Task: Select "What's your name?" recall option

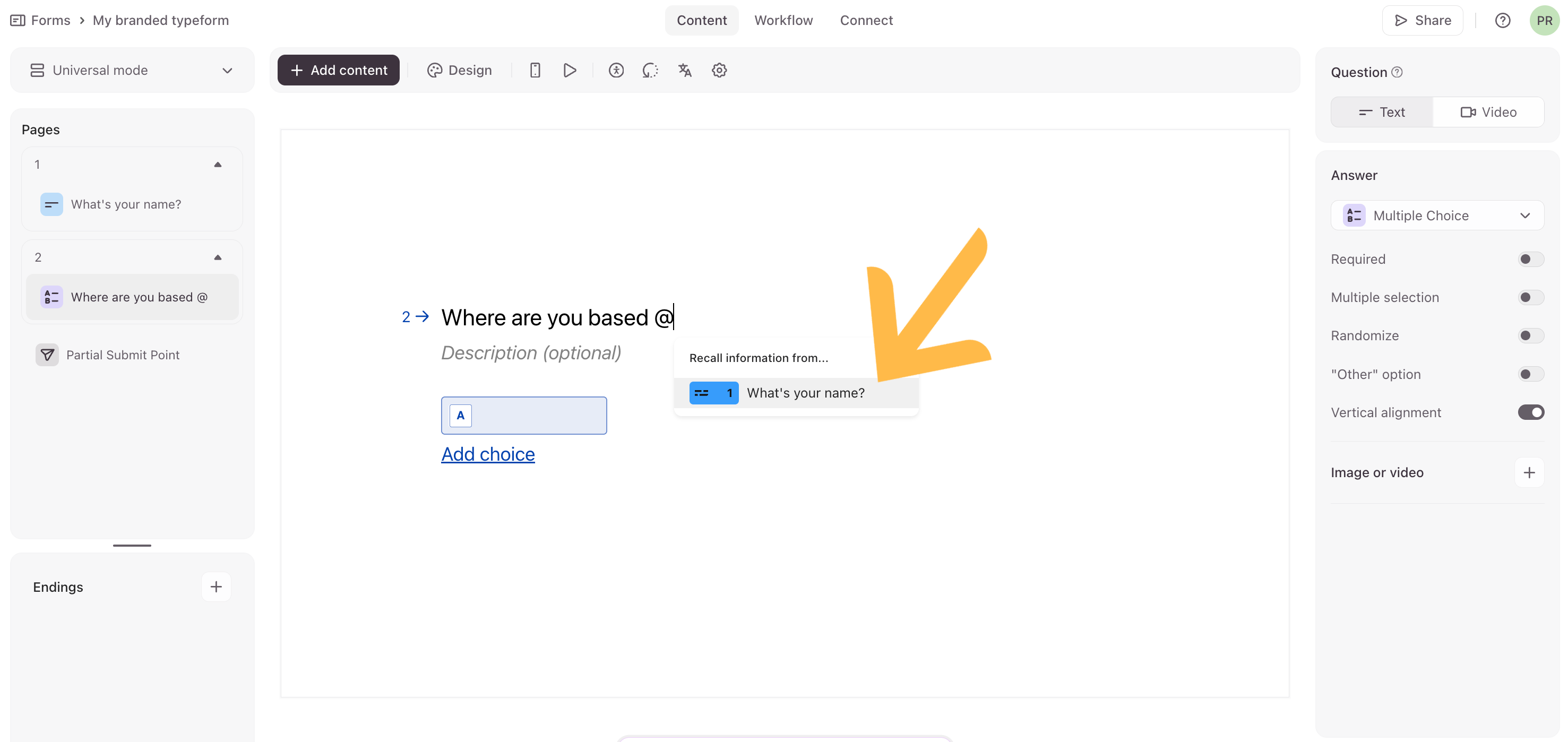Action: tap(805, 393)
